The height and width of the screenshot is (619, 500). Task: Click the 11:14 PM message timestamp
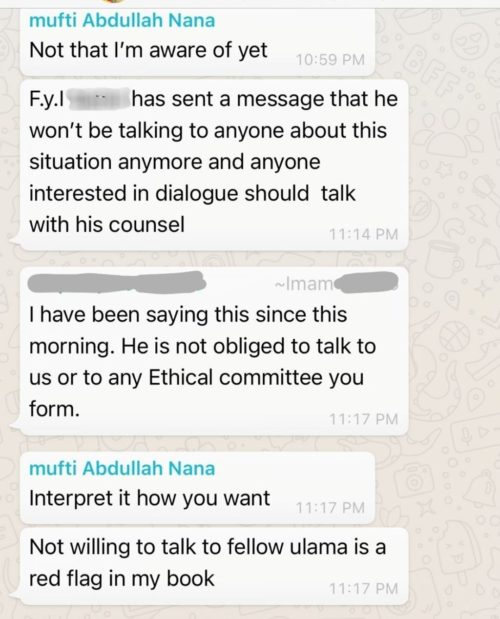(x=363, y=234)
